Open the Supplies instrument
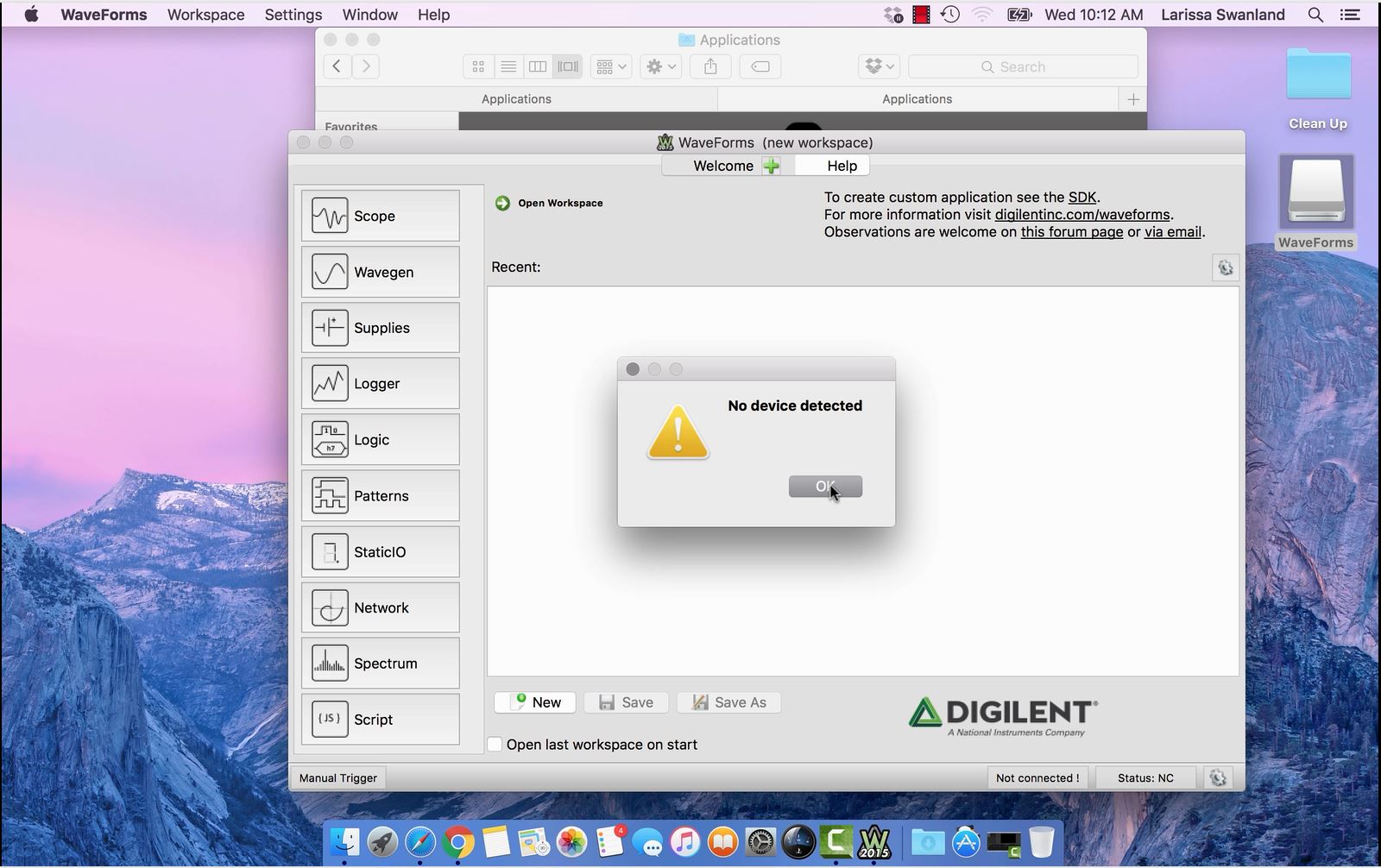The image size is (1381, 868). 380,328
